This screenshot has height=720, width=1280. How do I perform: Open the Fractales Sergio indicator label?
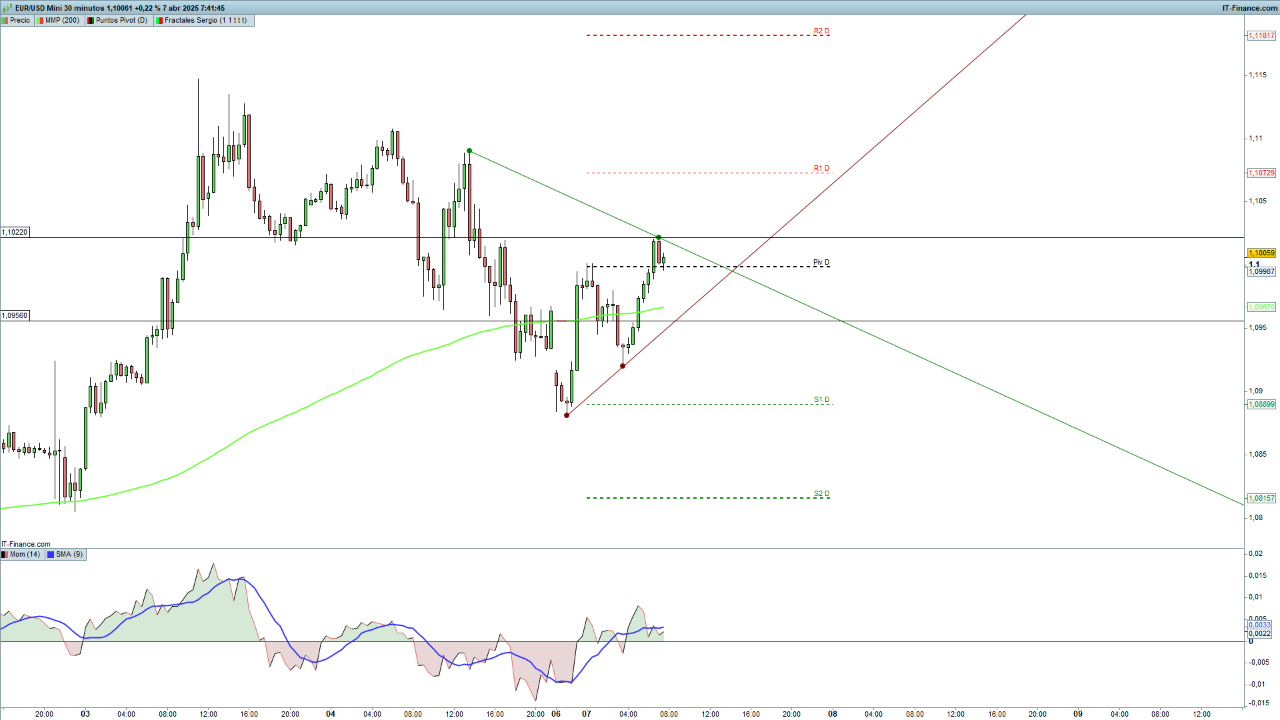[x=203, y=20]
